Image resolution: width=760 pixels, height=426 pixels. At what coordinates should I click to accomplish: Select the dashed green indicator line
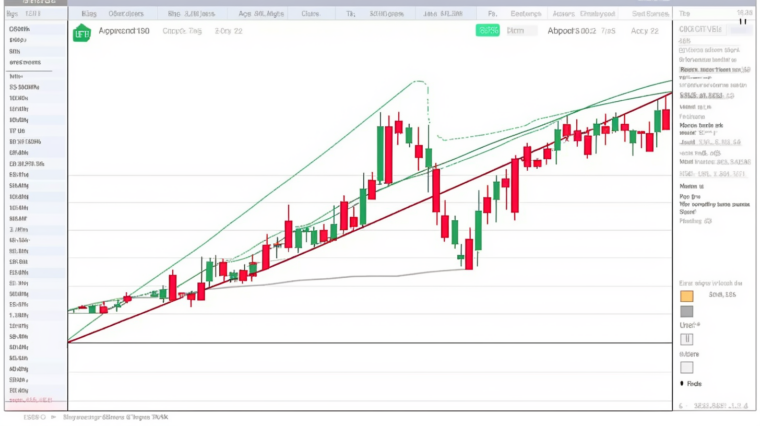pyautogui.click(x=429, y=100)
